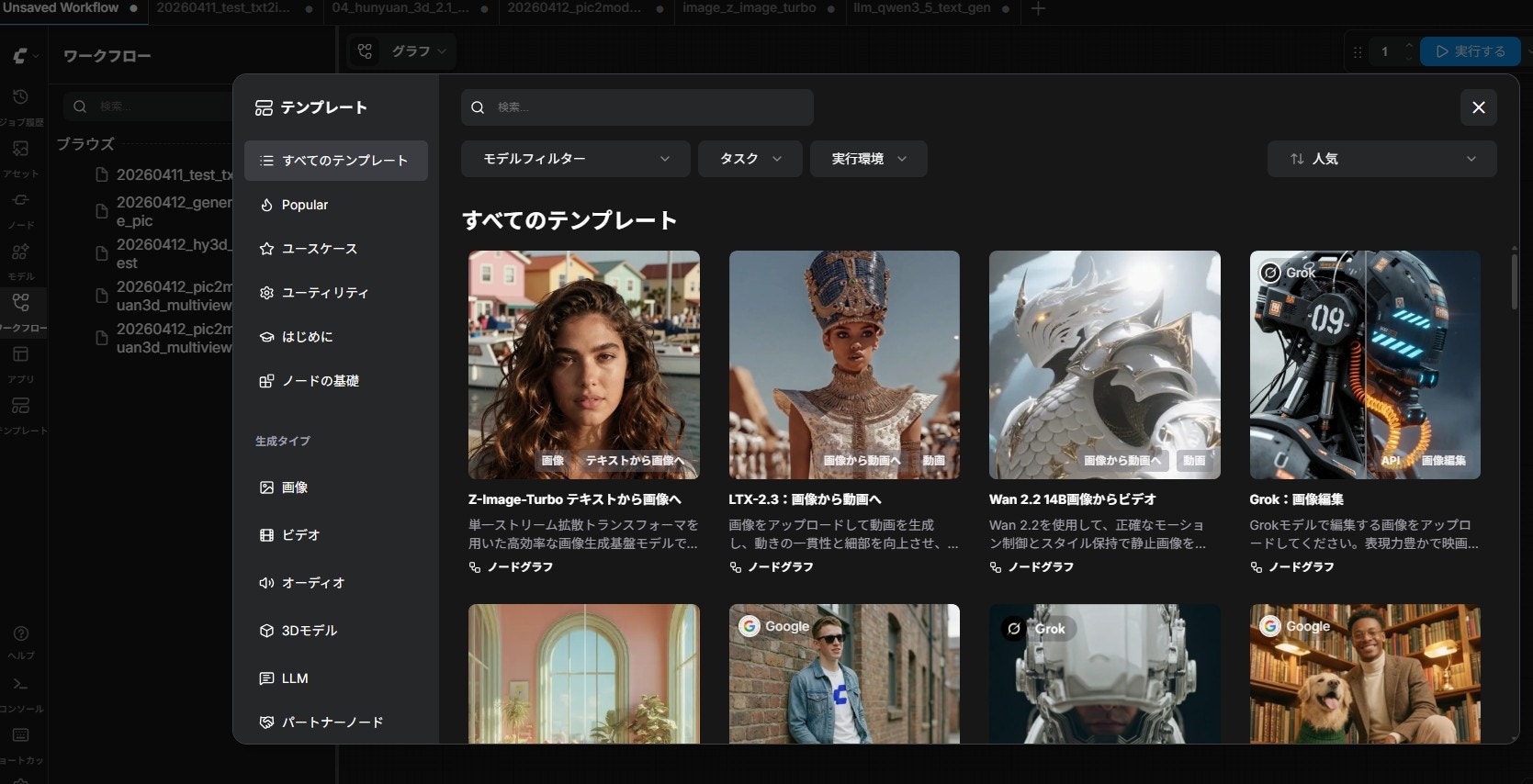
Task: Select the Popular template category
Action: 305,205
